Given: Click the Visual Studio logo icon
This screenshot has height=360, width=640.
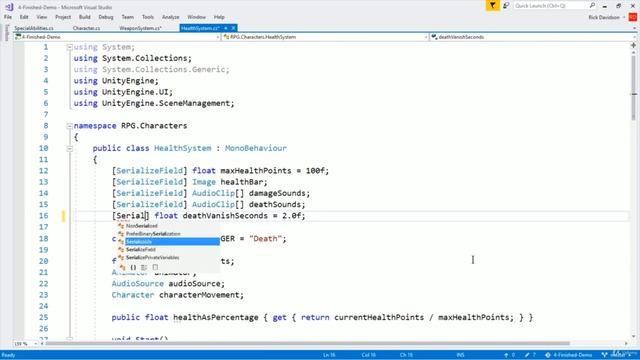Looking at the screenshot, I should point(9,7).
